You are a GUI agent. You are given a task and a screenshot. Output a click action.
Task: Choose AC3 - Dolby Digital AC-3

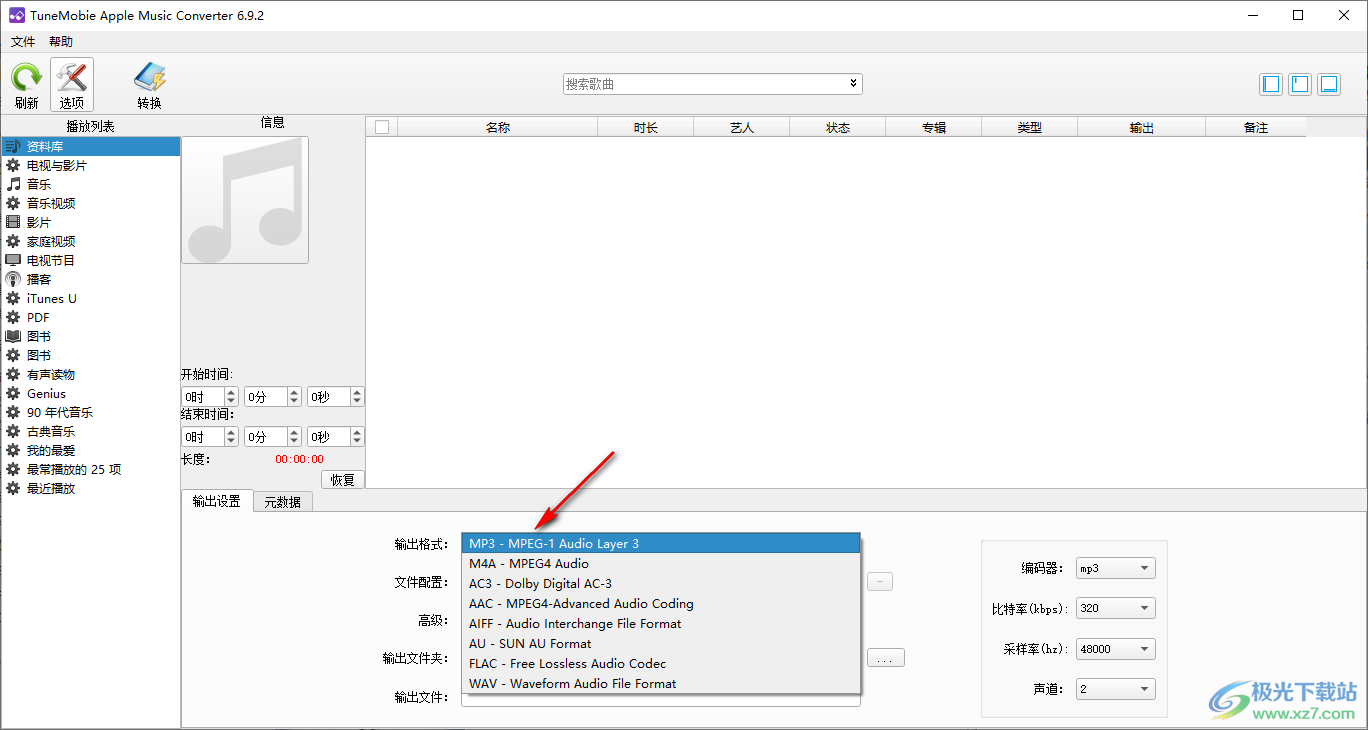661,583
